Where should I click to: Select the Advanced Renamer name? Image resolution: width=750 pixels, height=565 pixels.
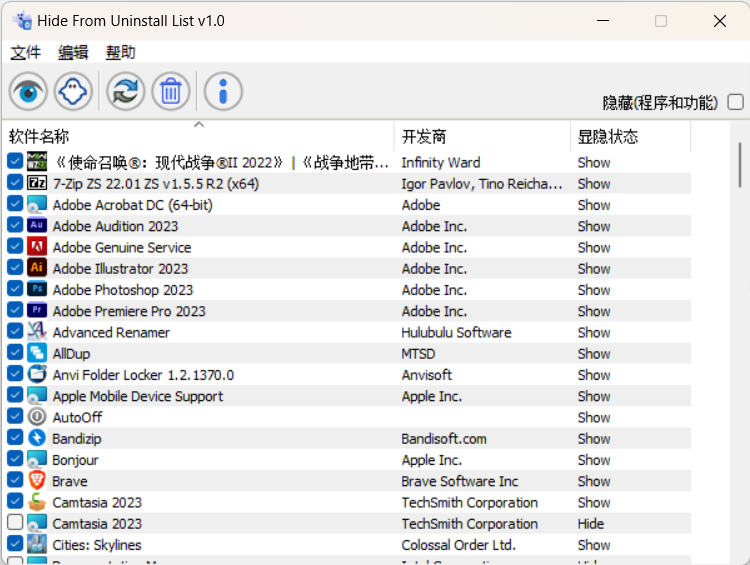(111, 332)
